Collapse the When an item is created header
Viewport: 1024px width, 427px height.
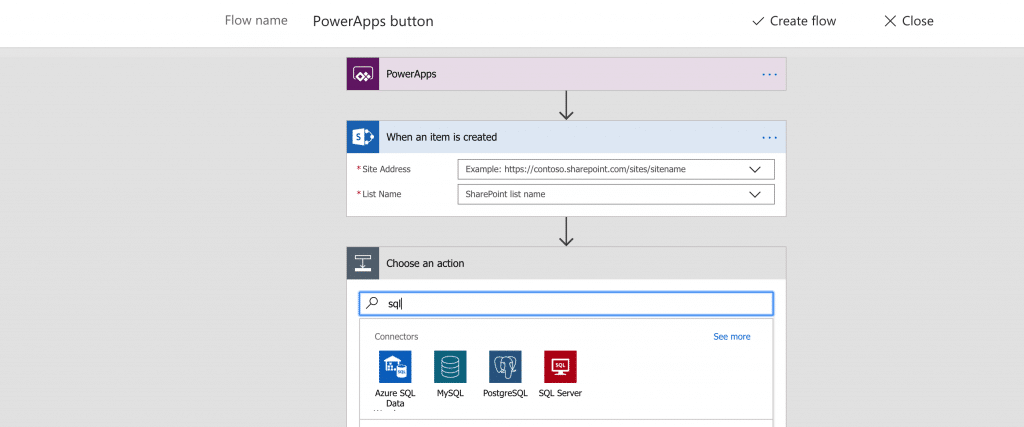click(x=566, y=137)
